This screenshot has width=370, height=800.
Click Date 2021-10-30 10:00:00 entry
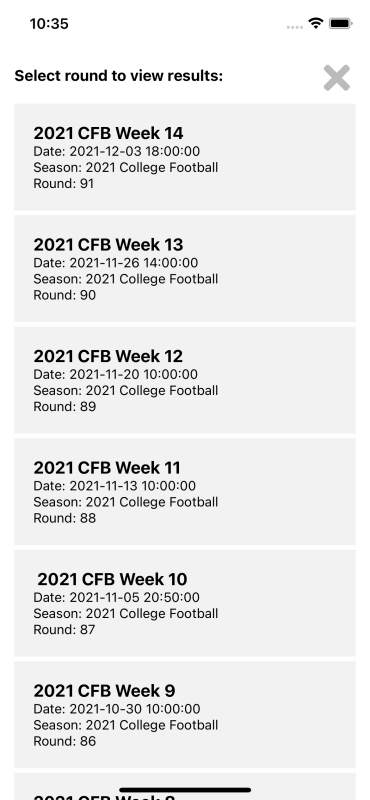(117, 709)
